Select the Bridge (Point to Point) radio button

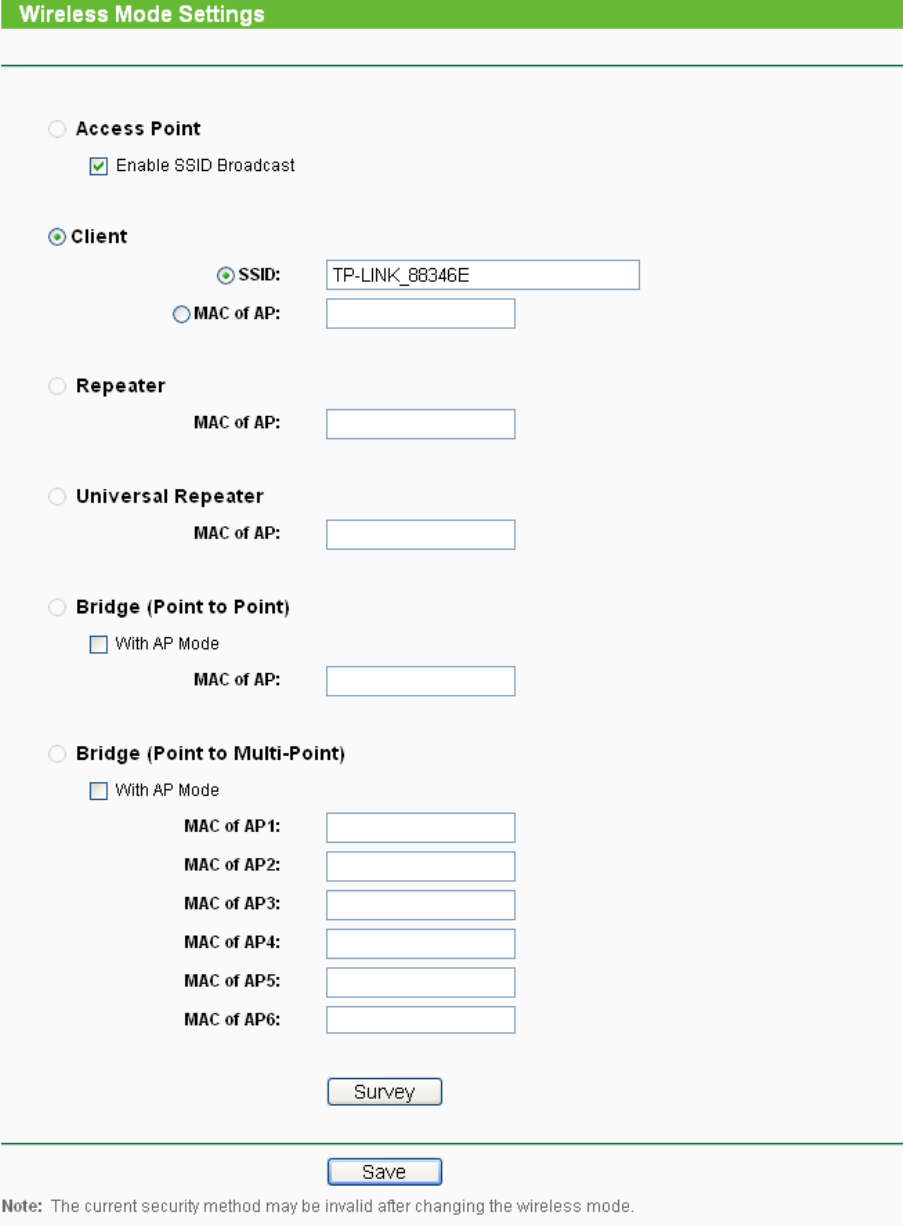[x=58, y=608]
